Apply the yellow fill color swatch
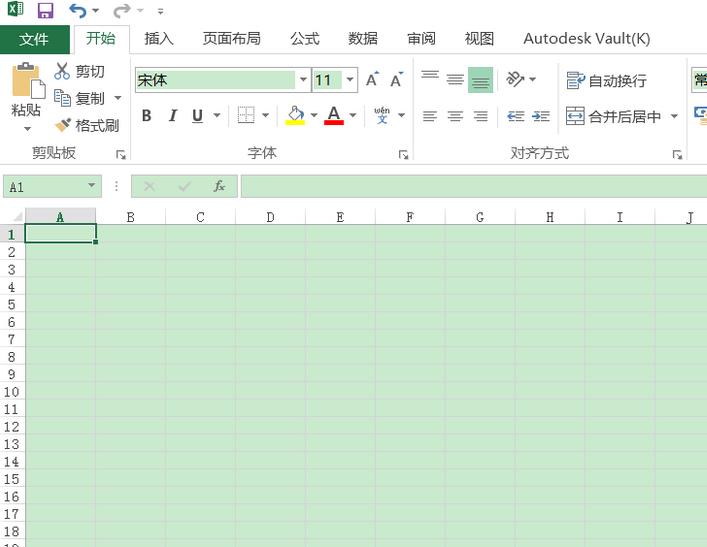 [295, 116]
